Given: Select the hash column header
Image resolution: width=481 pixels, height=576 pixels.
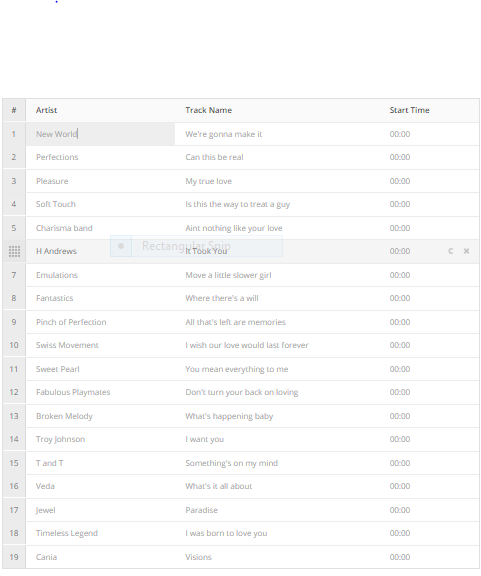Looking at the screenshot, I should pos(14,110).
